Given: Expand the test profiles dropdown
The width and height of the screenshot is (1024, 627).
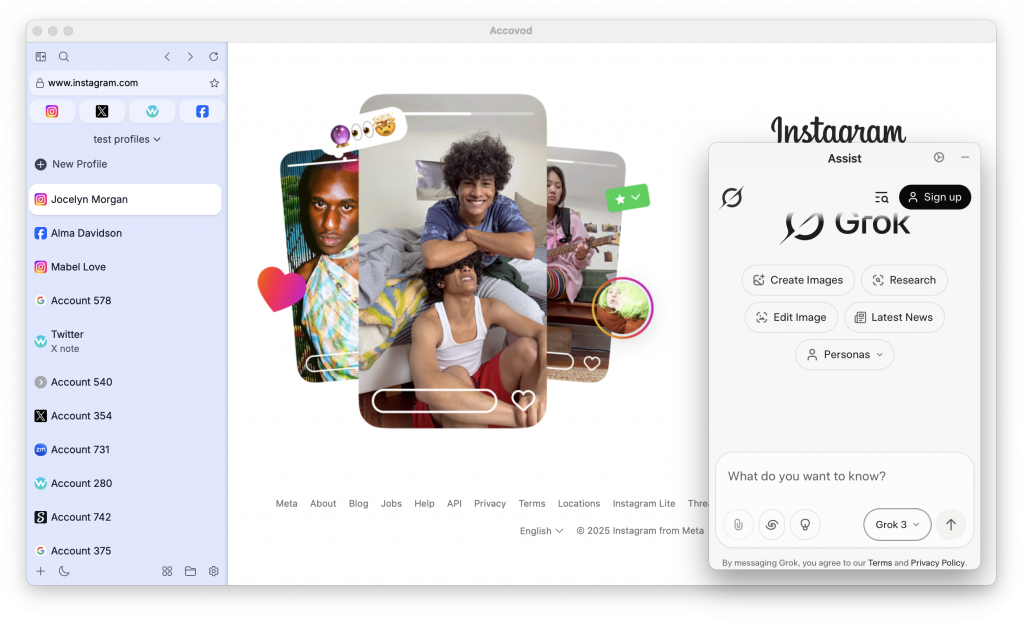Looking at the screenshot, I should [127, 139].
